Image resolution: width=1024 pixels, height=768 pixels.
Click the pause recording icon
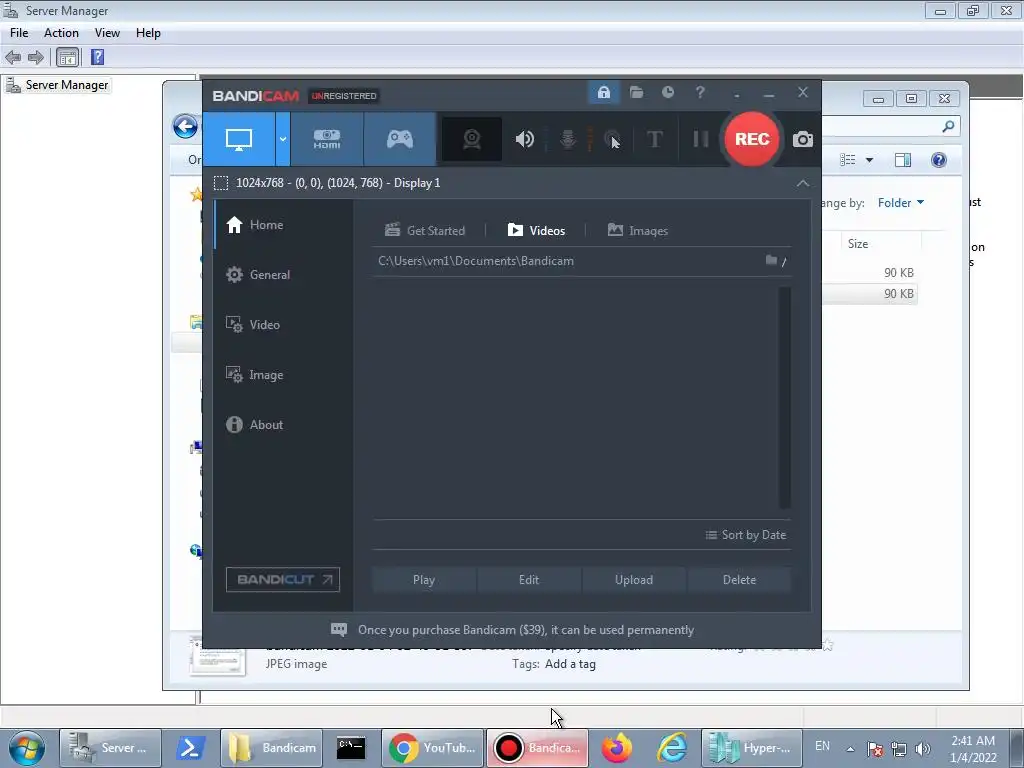pos(701,139)
